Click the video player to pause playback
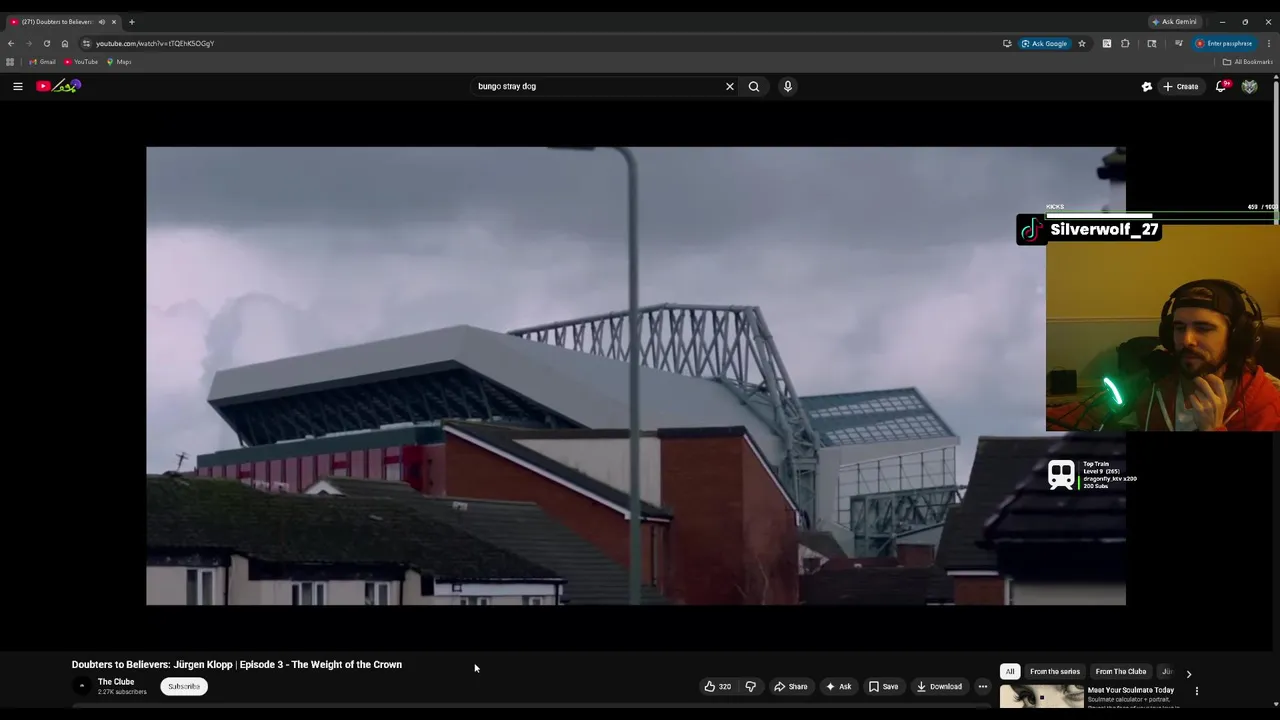Viewport: 1280px width, 720px height. coord(636,376)
